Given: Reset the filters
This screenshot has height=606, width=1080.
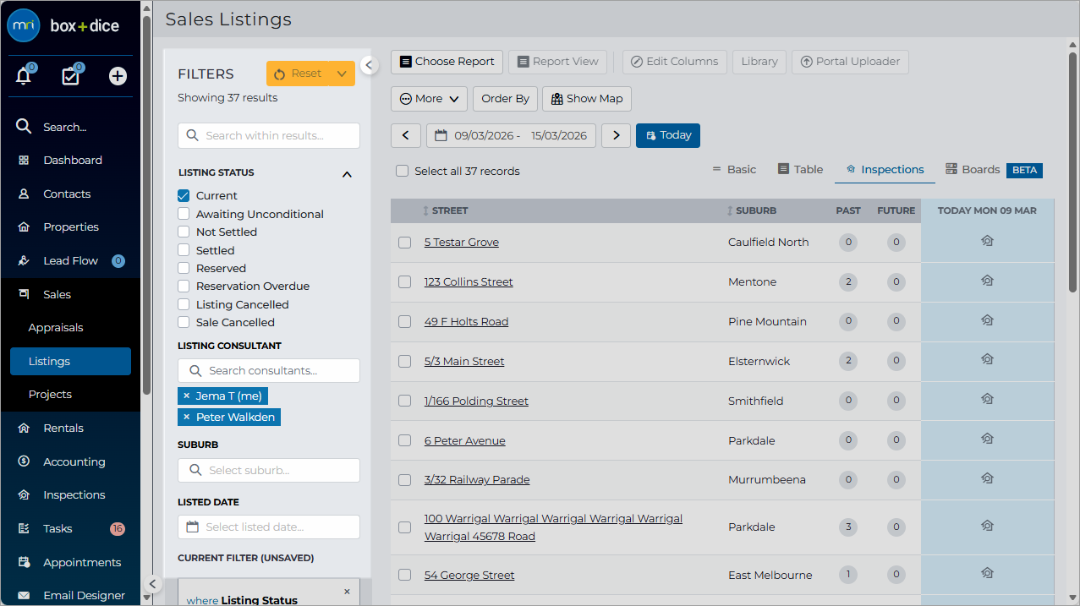Looking at the screenshot, I should tap(298, 74).
